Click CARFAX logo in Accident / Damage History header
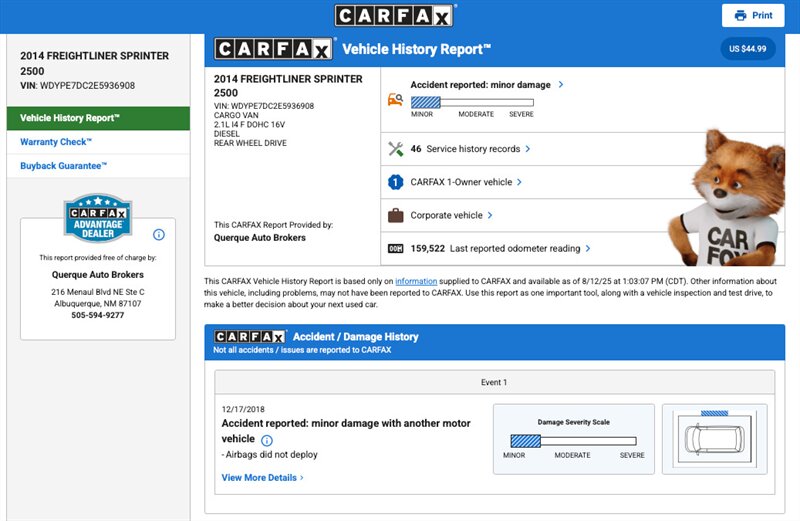 [249, 337]
